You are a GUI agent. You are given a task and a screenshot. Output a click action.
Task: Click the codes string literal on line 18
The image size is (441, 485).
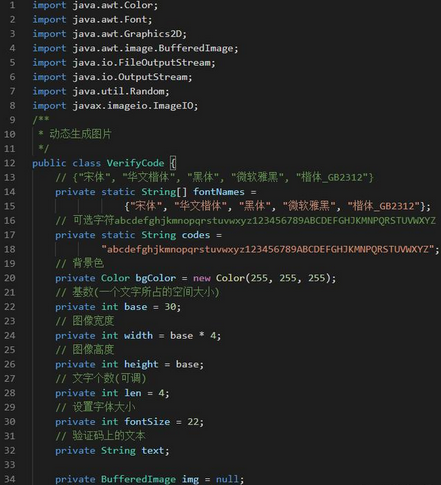pyautogui.click(x=268, y=249)
